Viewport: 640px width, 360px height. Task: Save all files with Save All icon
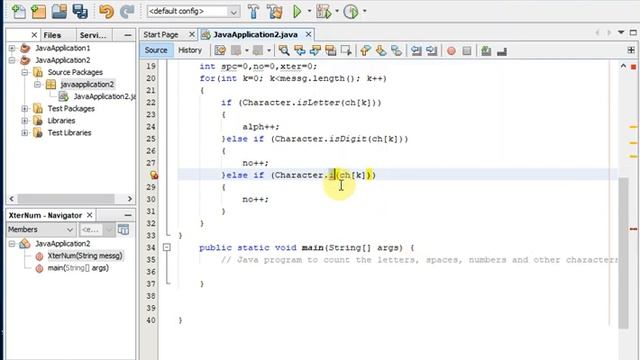pos(80,11)
